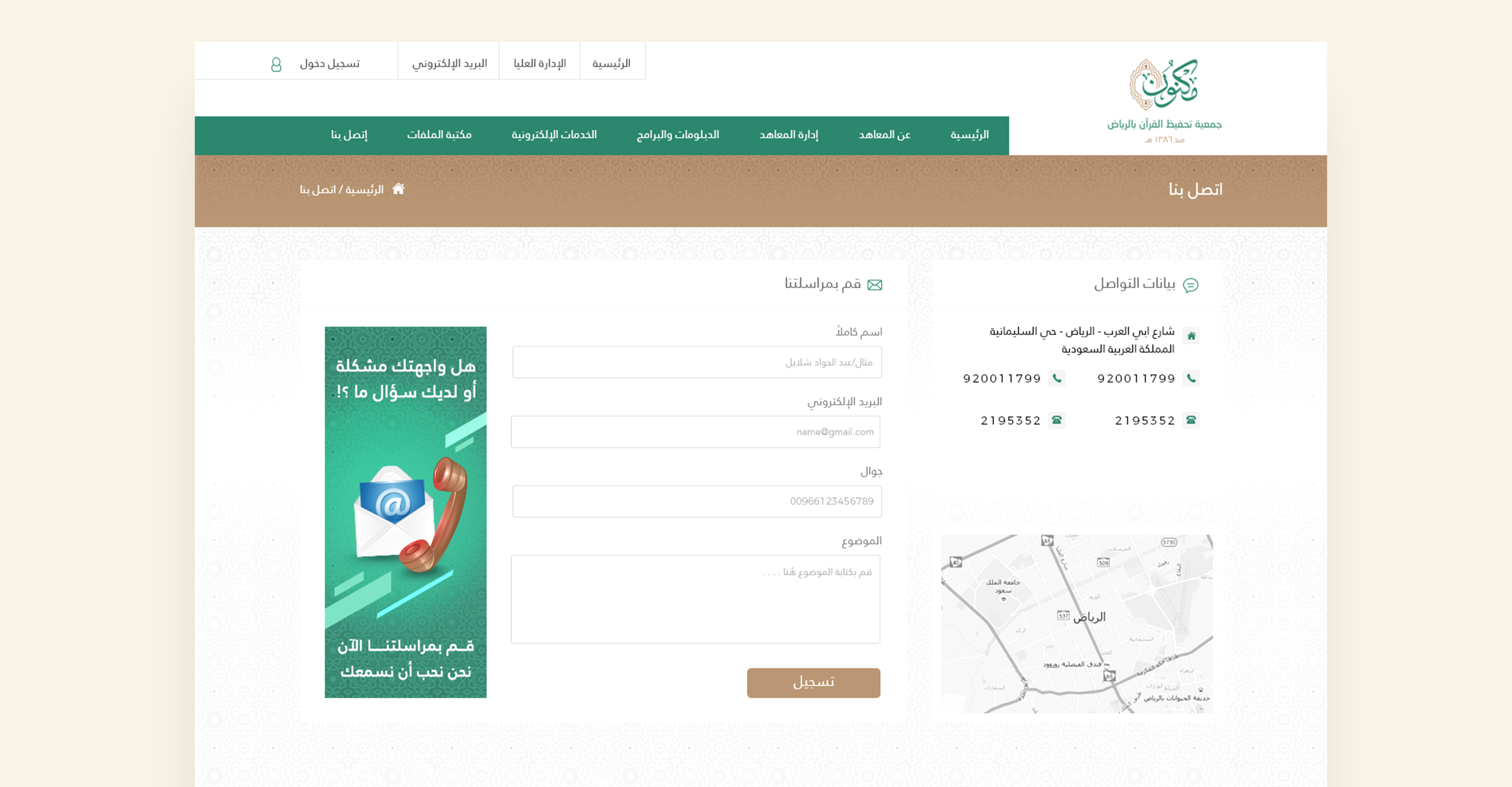Image resolution: width=1512 pixels, height=787 pixels.
Task: Click the left 920011799 phone number
Action: [x=1002, y=379]
